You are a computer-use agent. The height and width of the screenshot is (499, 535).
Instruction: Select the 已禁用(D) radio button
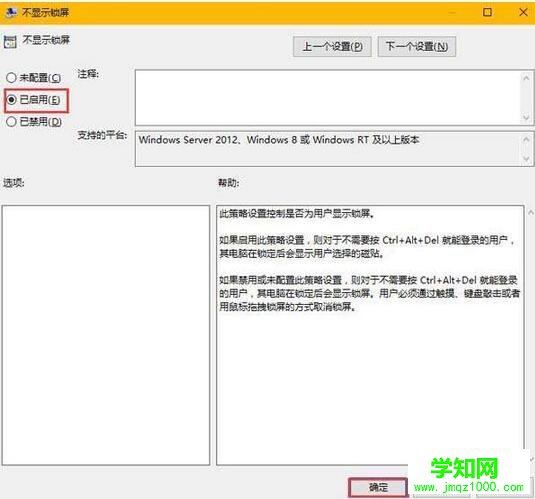point(11,122)
